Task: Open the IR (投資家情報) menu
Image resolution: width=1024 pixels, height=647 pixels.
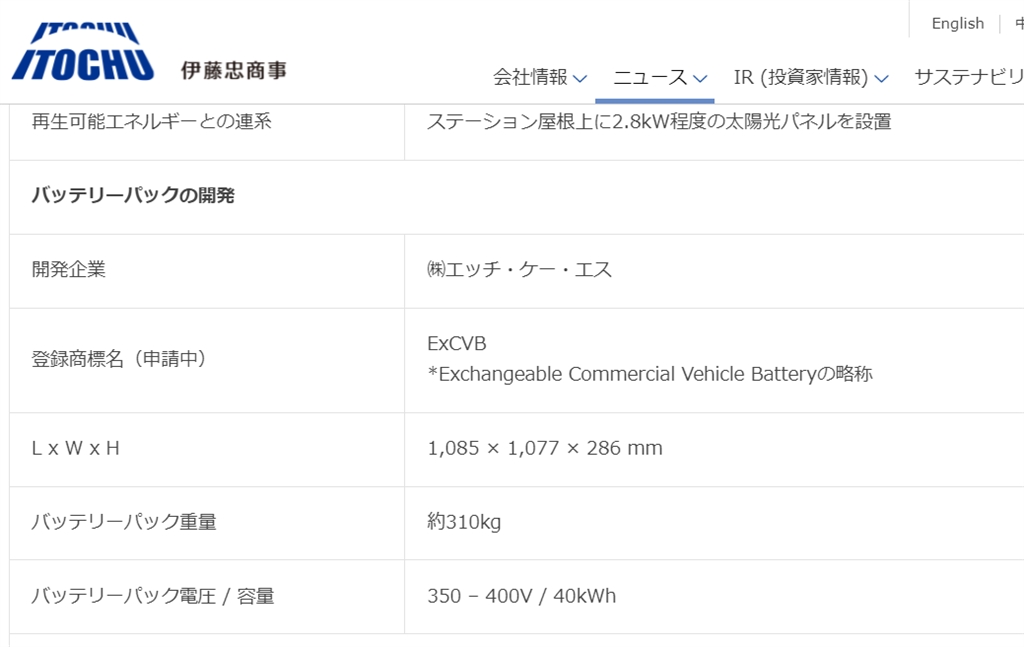Action: point(801,77)
